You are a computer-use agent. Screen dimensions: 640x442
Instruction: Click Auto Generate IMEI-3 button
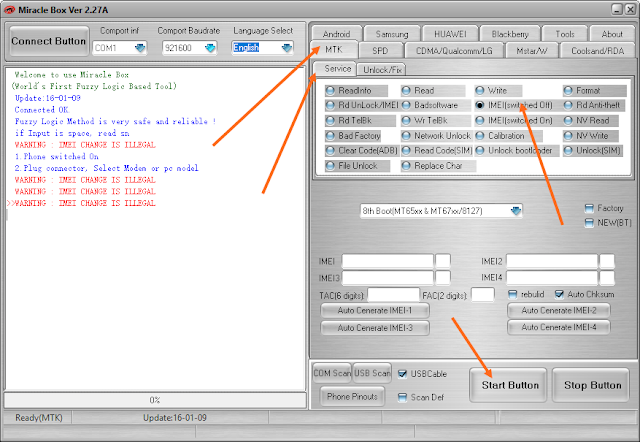(x=375, y=328)
